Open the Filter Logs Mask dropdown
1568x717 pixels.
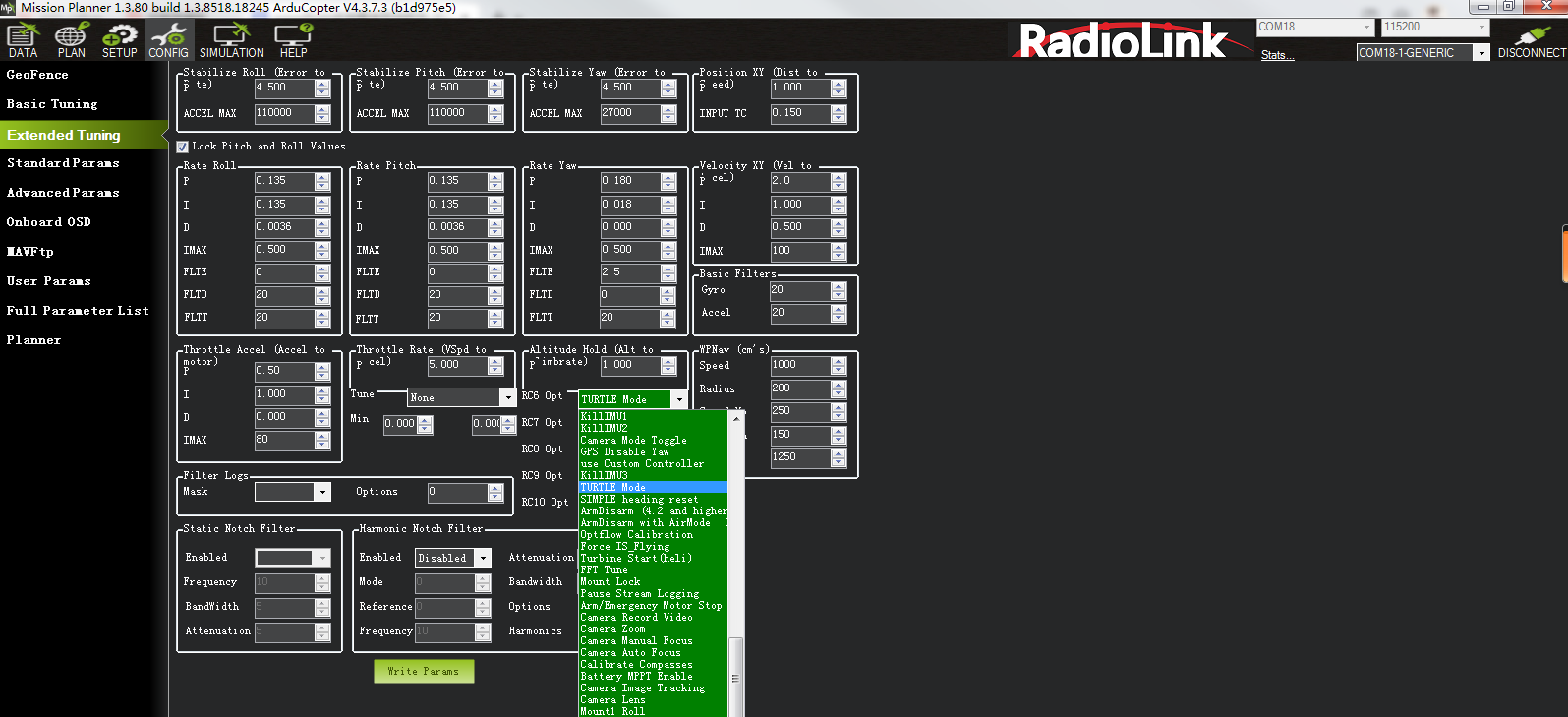click(x=321, y=492)
